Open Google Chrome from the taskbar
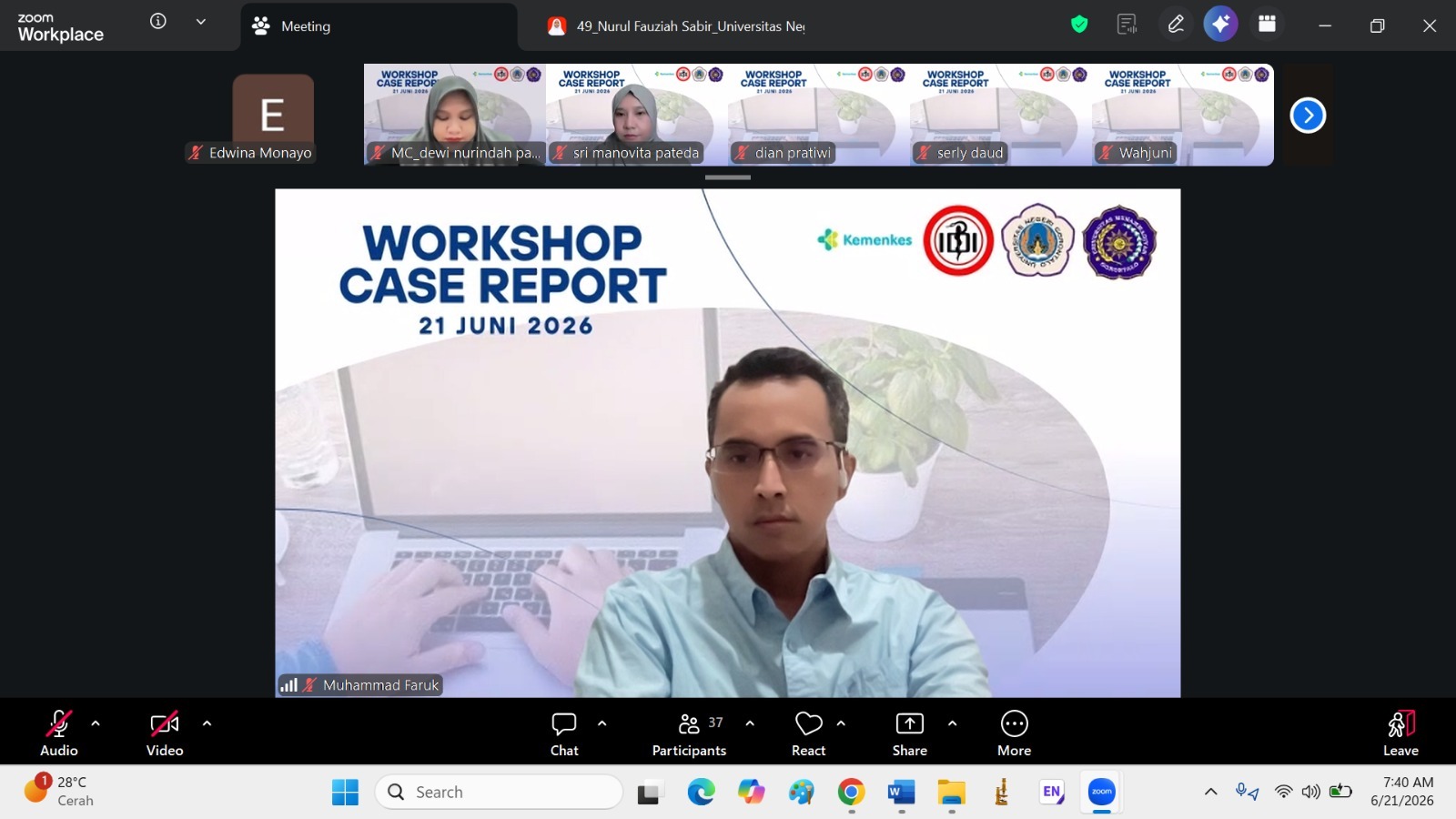The height and width of the screenshot is (819, 1456). click(851, 793)
